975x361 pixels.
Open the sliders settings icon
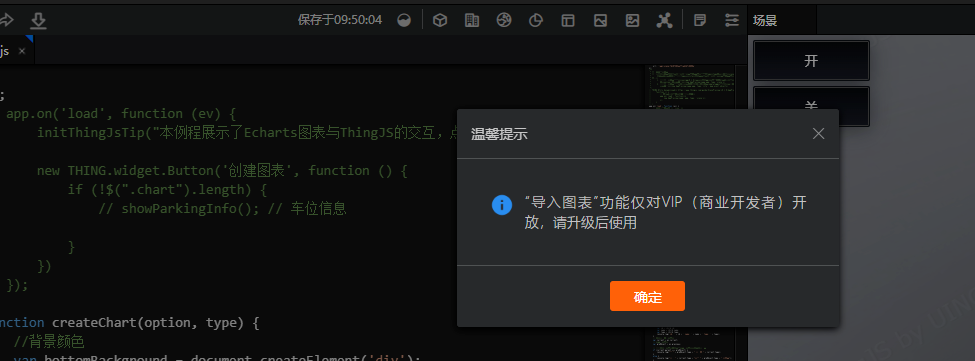tap(732, 21)
